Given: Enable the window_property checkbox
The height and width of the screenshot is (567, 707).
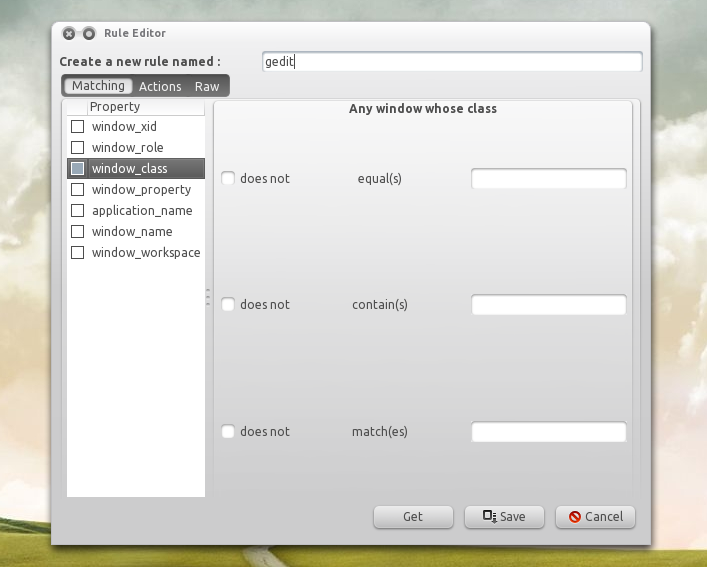Looking at the screenshot, I should [x=78, y=189].
